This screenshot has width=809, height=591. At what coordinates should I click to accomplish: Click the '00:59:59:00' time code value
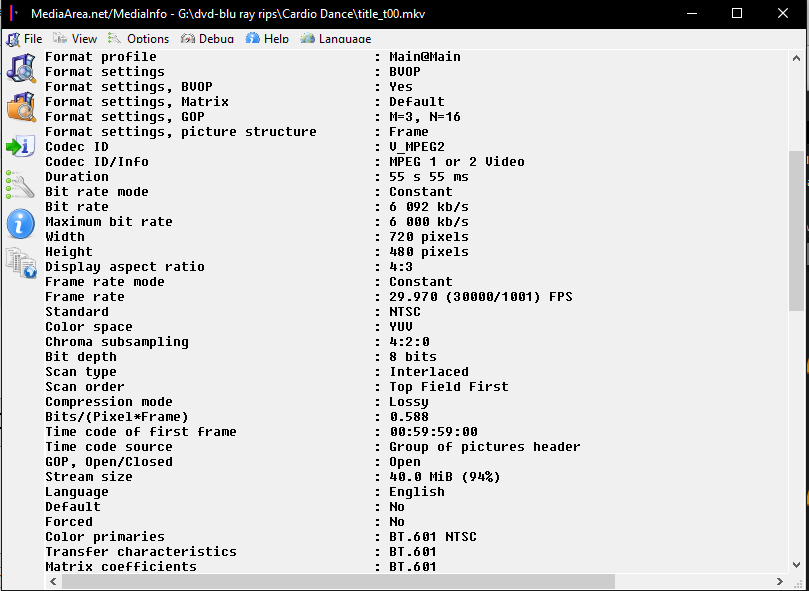coord(433,432)
